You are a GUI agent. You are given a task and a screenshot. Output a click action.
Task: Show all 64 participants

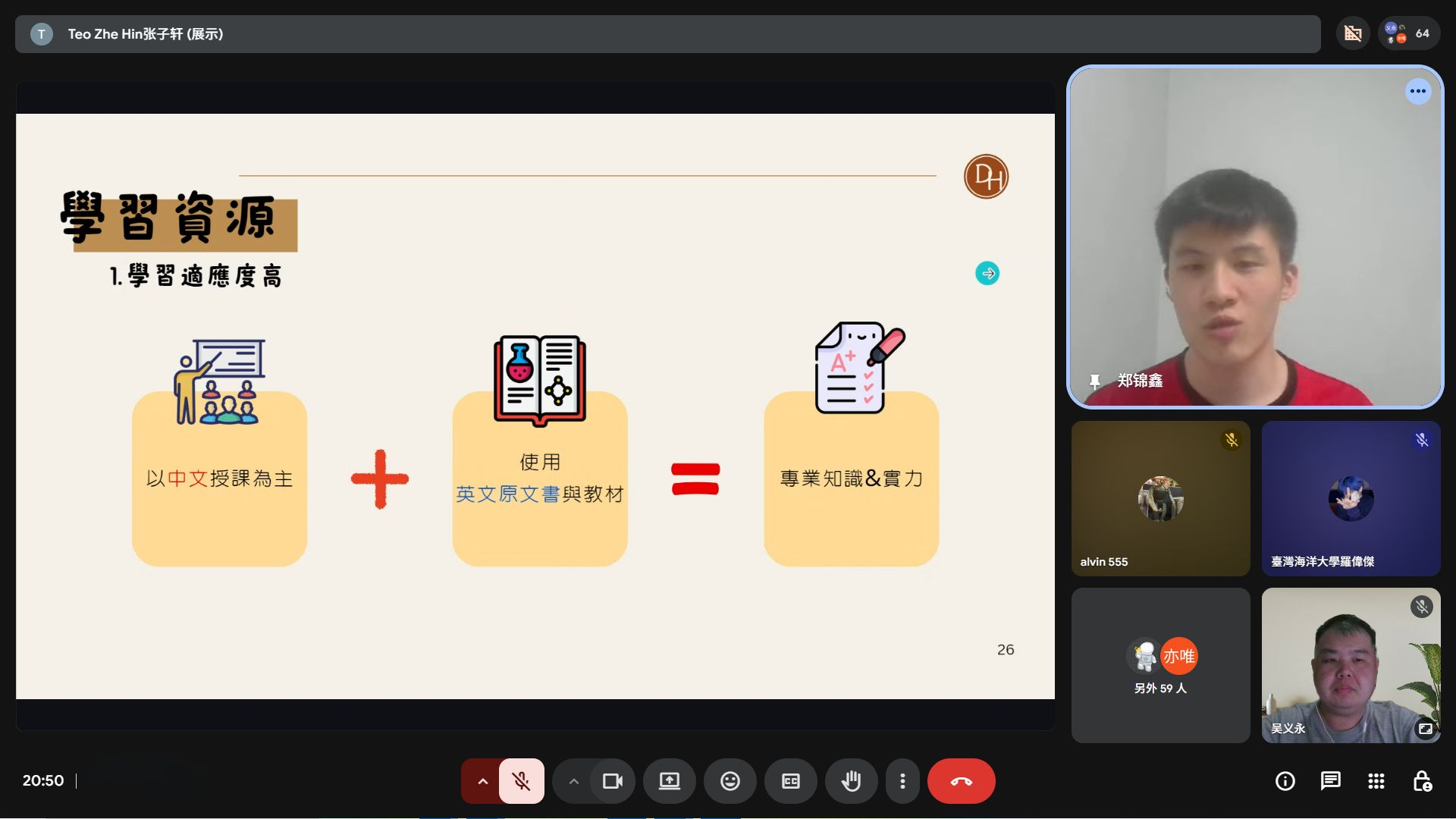(1408, 33)
